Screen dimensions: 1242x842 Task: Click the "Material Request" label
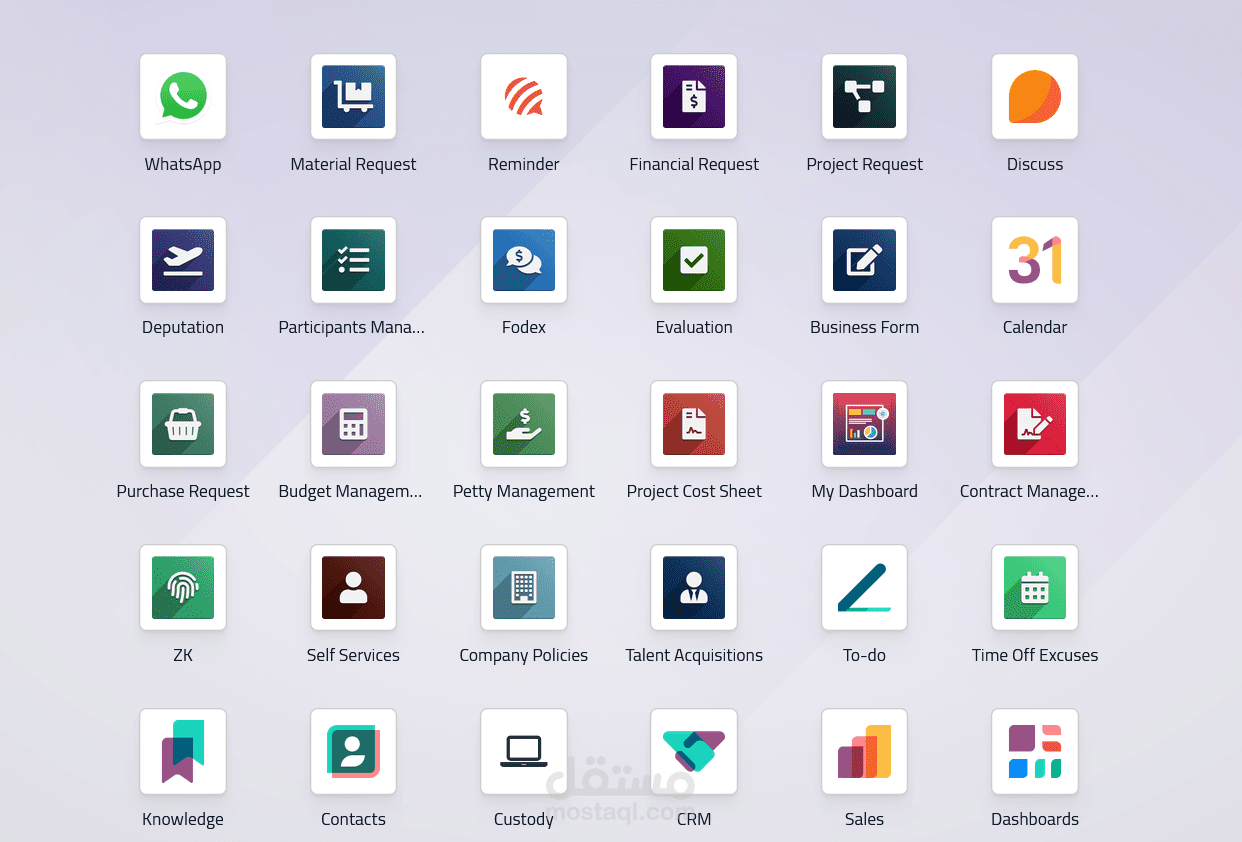[x=353, y=164]
